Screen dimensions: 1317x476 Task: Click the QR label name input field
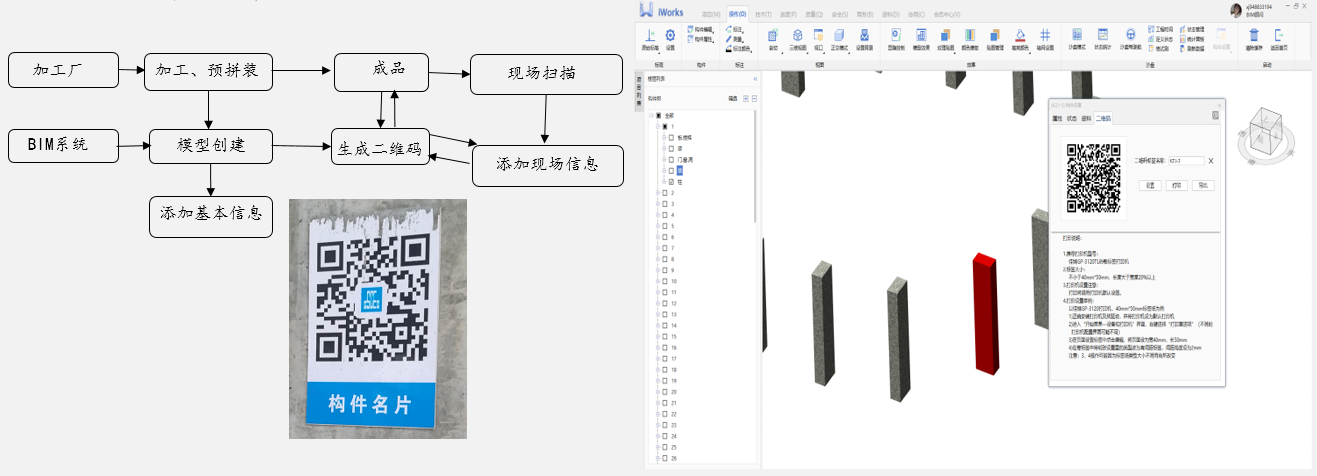pos(1186,161)
